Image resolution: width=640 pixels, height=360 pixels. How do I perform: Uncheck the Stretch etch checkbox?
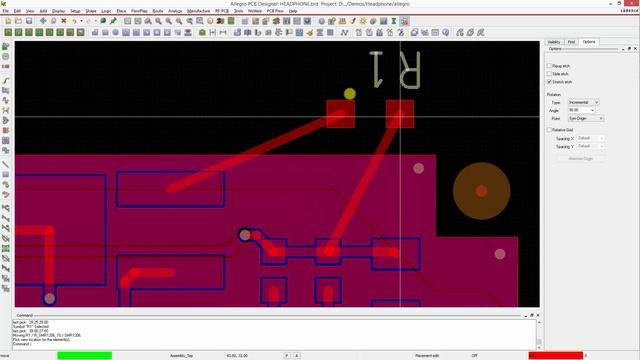coord(549,82)
